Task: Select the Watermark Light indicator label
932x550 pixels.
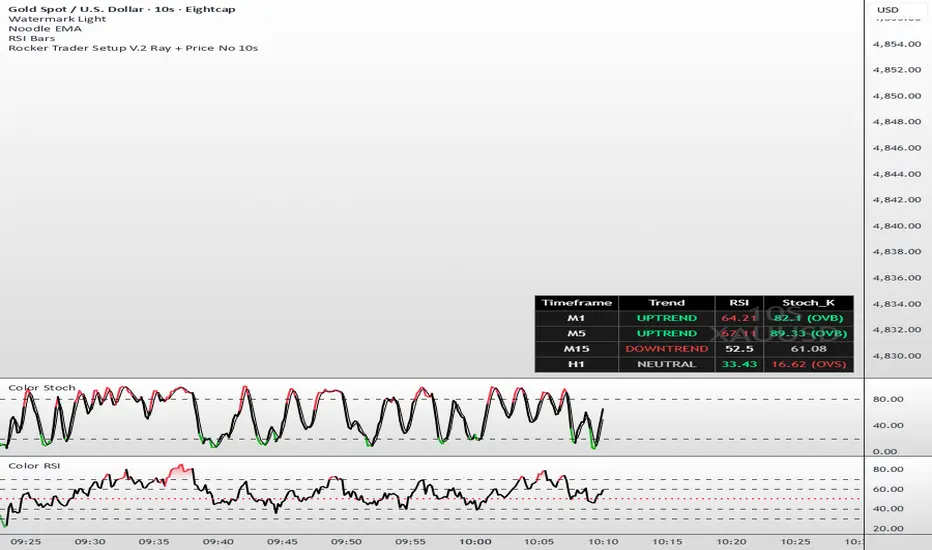Action: pyautogui.click(x=57, y=19)
